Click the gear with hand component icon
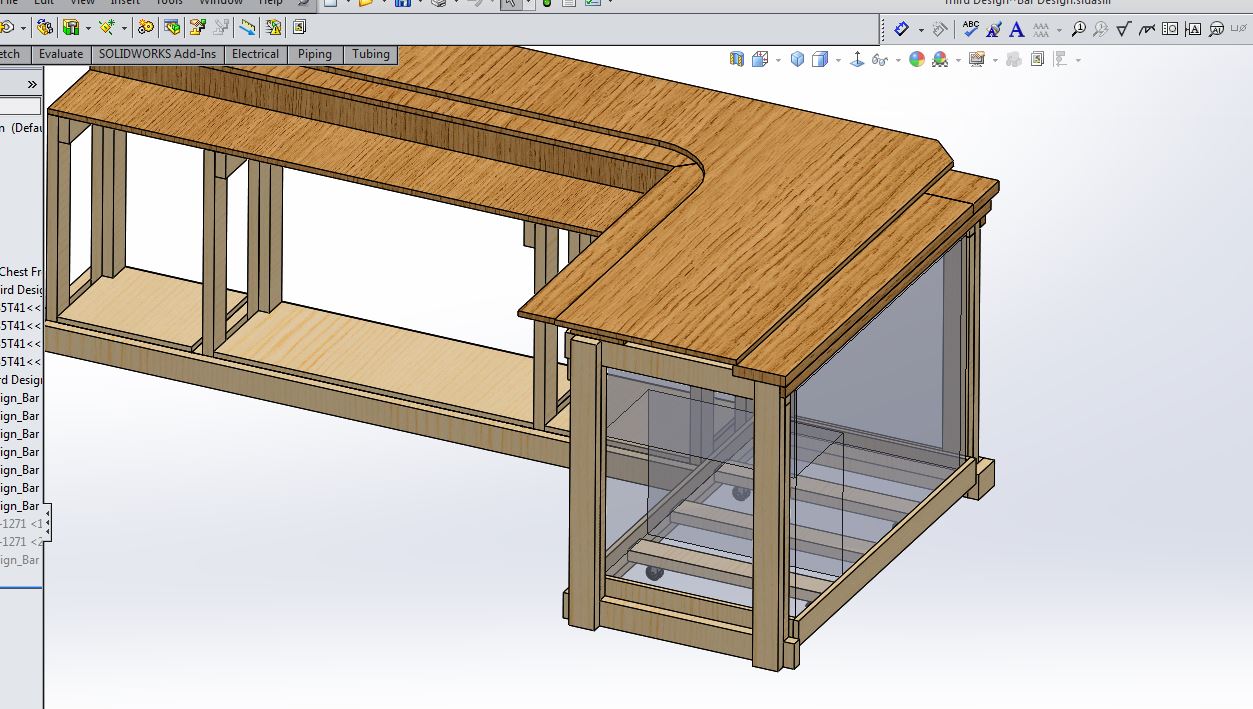The image size is (1253, 709). pos(45,27)
